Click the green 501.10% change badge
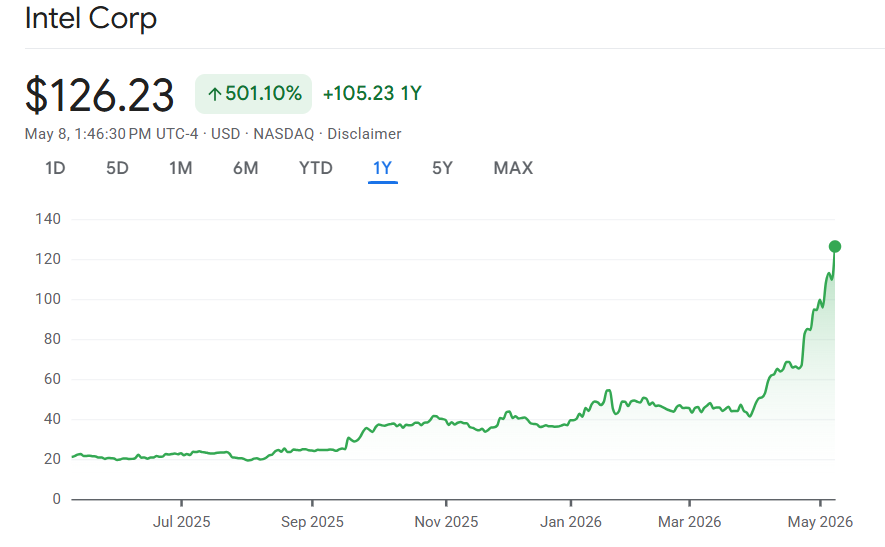885x547 pixels. coord(253,94)
